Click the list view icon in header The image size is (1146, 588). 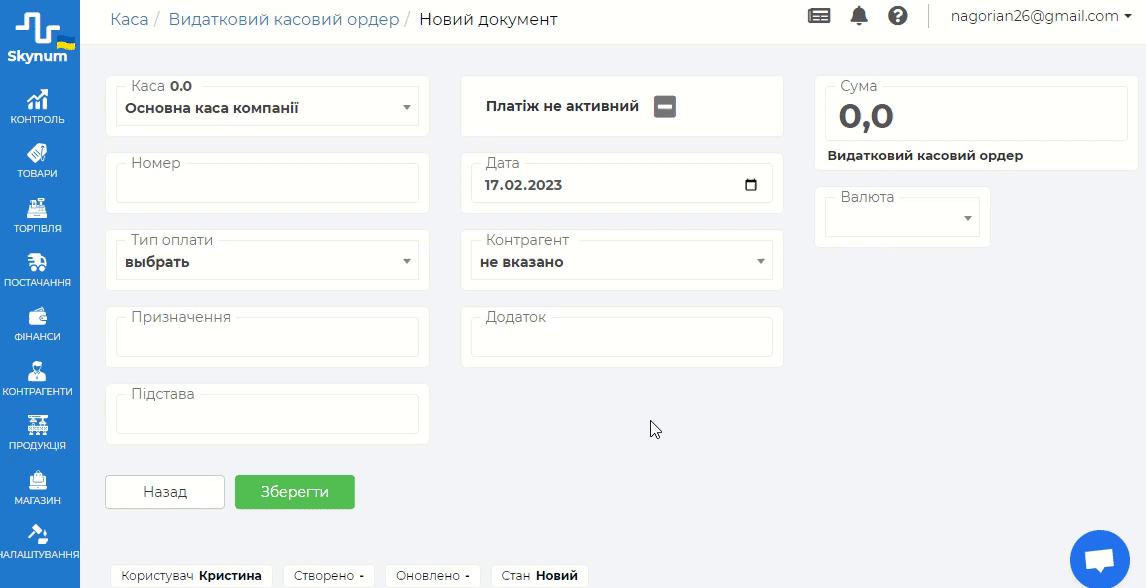(x=819, y=16)
